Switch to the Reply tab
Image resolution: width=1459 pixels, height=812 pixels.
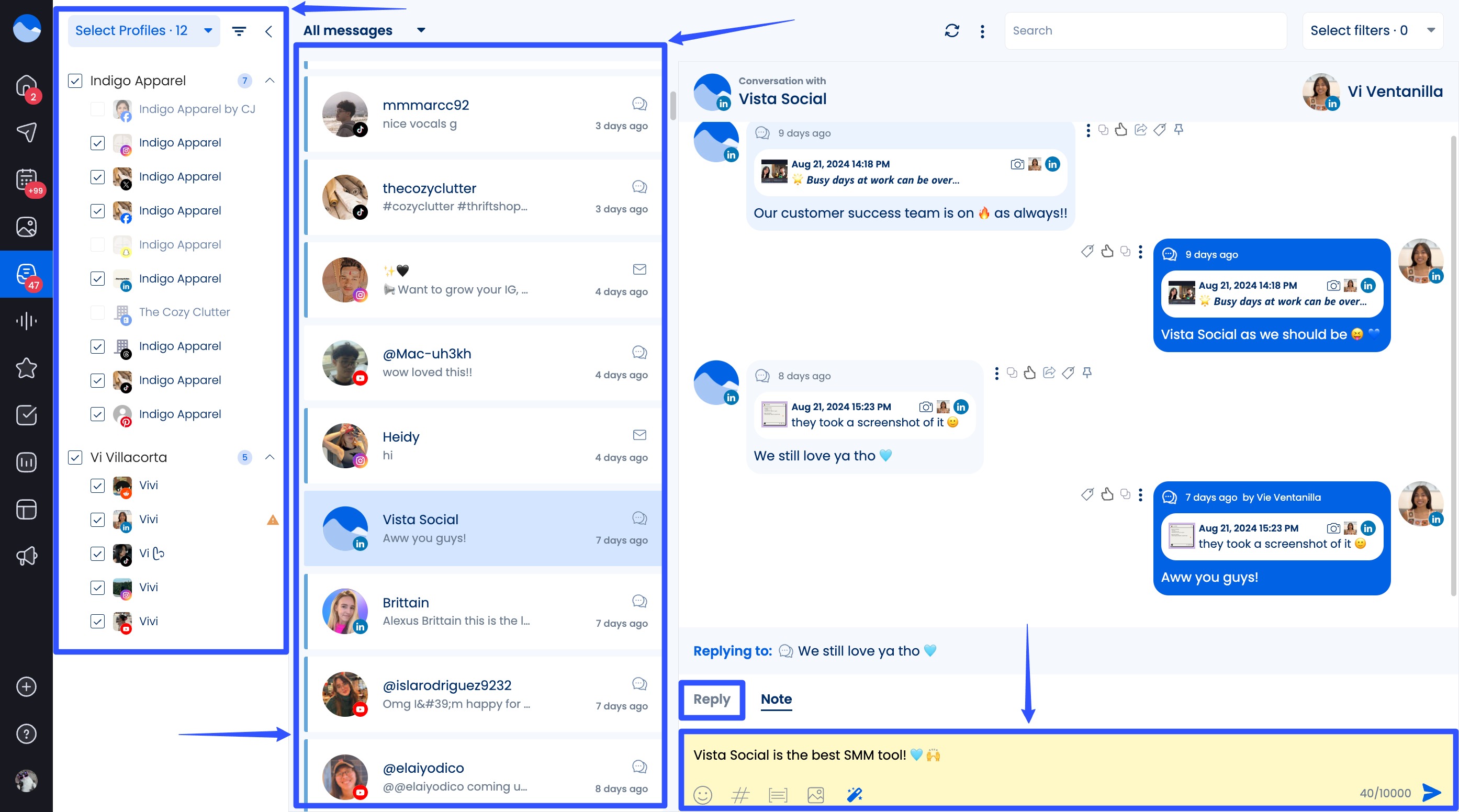tap(711, 700)
